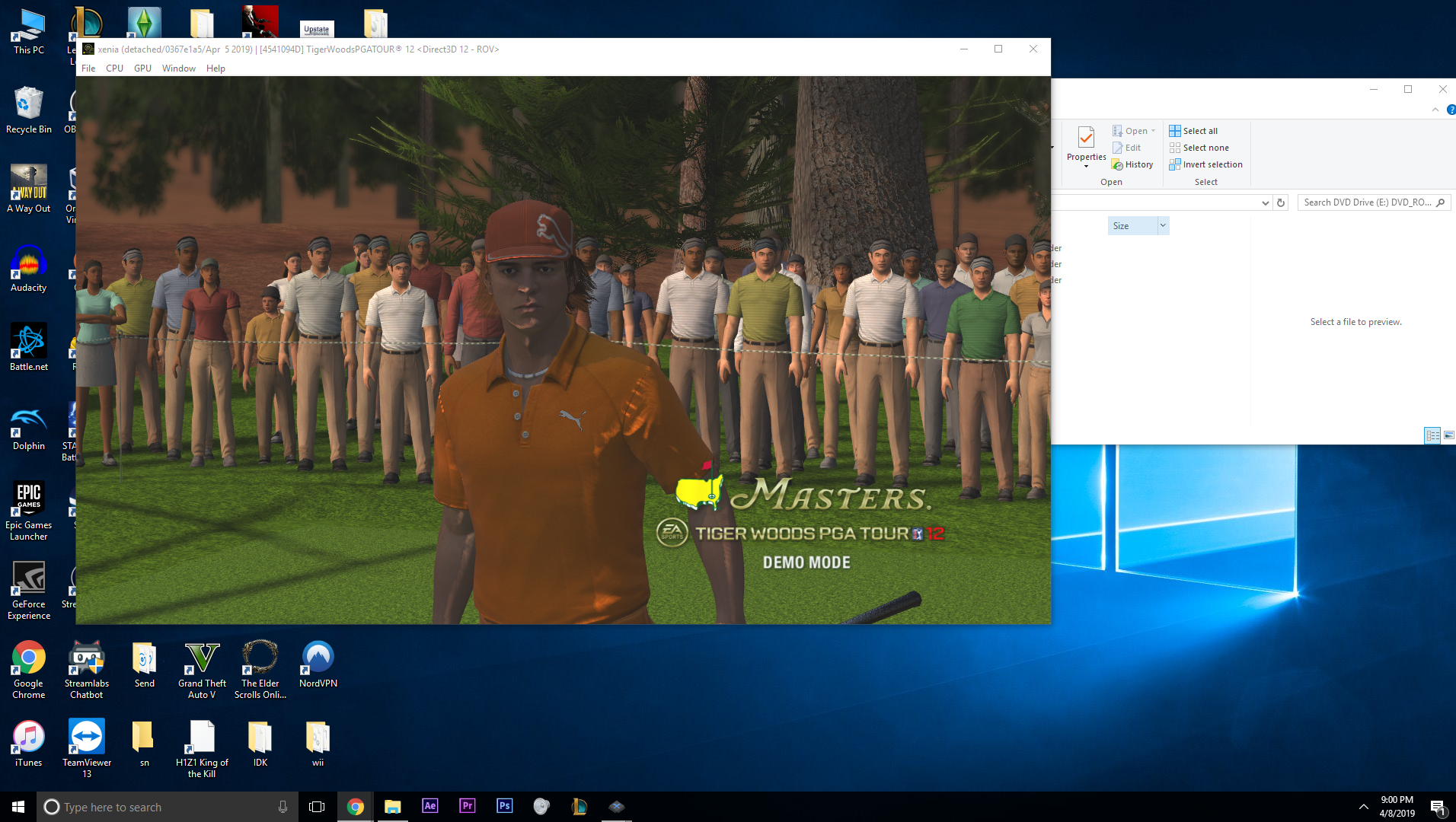The width and height of the screenshot is (1456, 822).
Task: Open Explorer help icon
Action: click(1451, 110)
